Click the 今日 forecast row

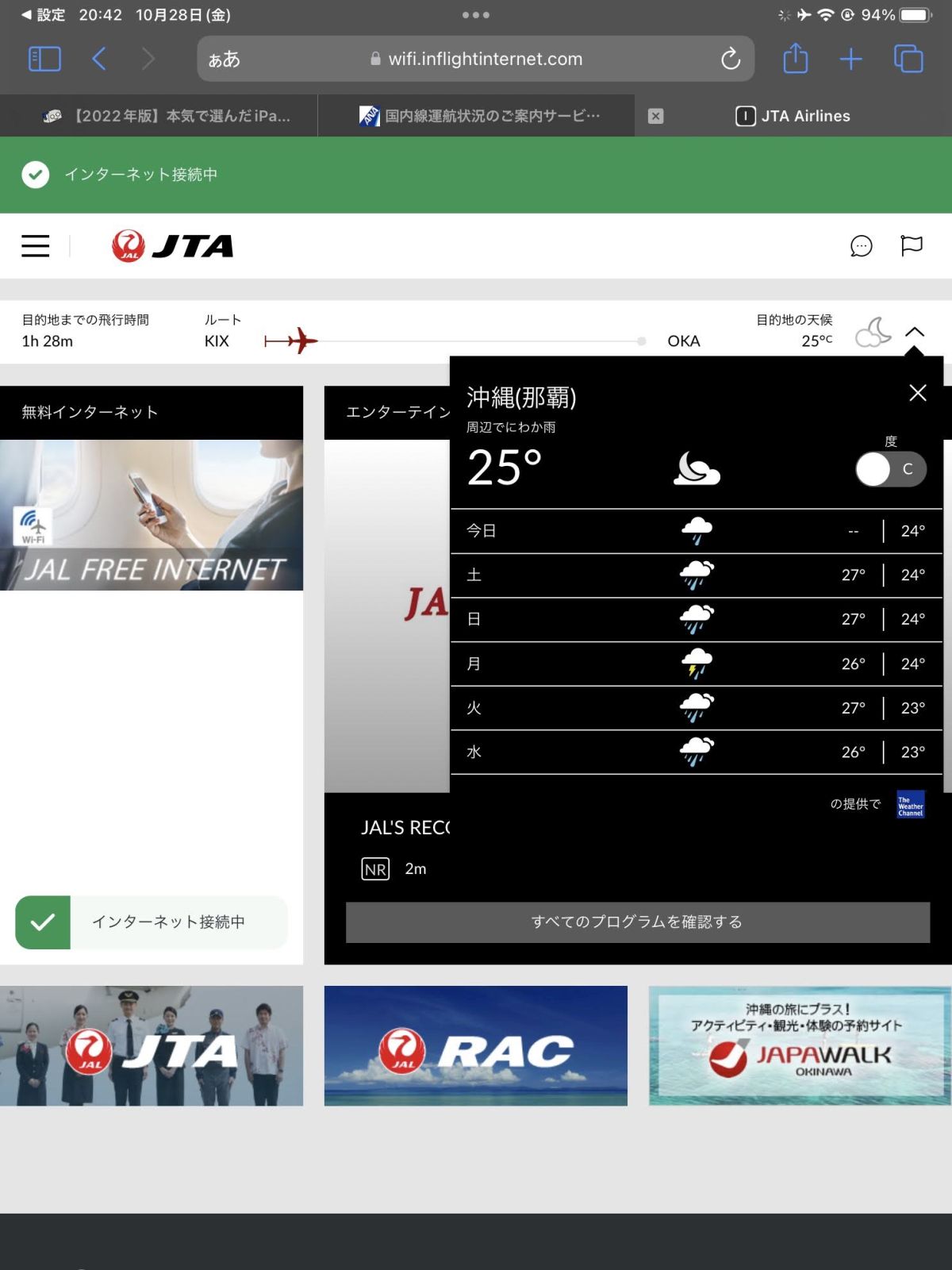[697, 531]
